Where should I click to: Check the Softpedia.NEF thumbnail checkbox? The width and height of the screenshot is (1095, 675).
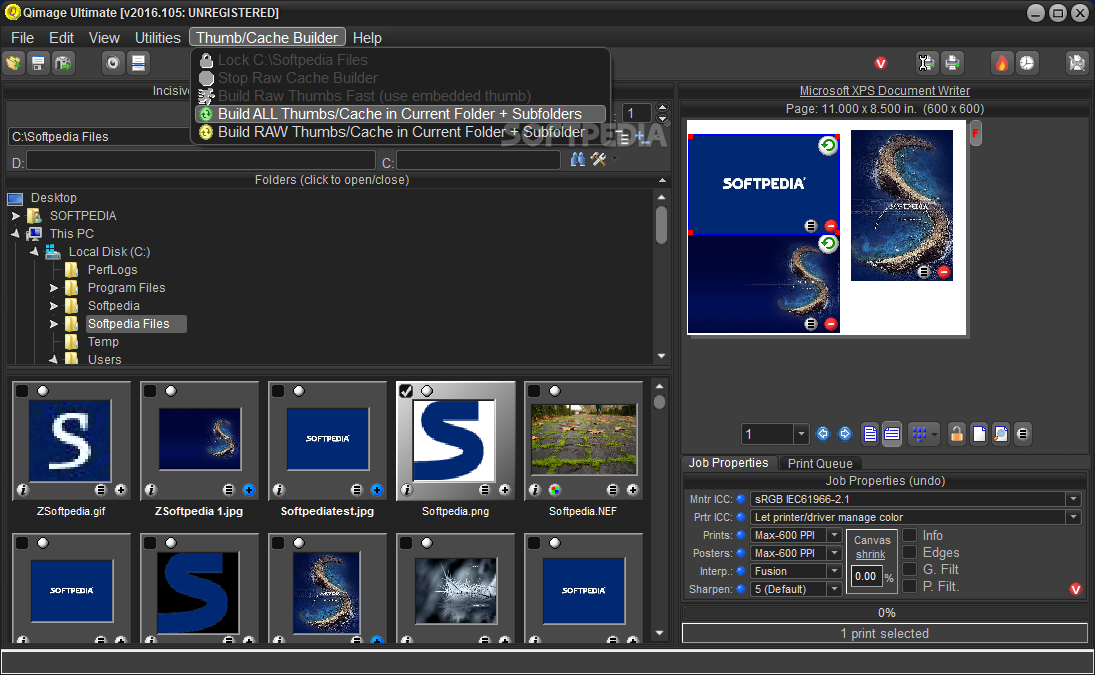534,391
